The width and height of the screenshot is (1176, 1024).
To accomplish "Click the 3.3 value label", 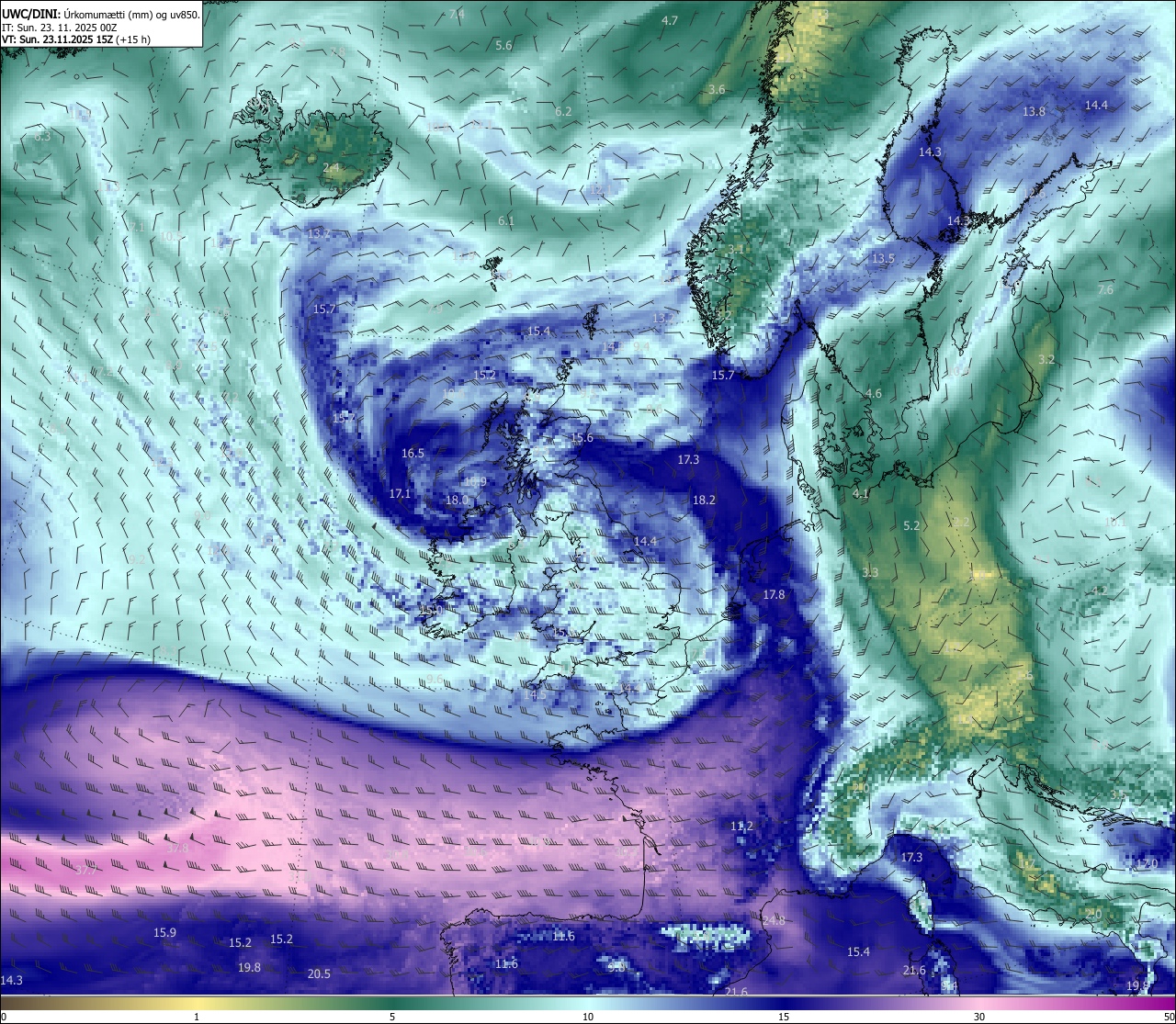I will 870,572.
